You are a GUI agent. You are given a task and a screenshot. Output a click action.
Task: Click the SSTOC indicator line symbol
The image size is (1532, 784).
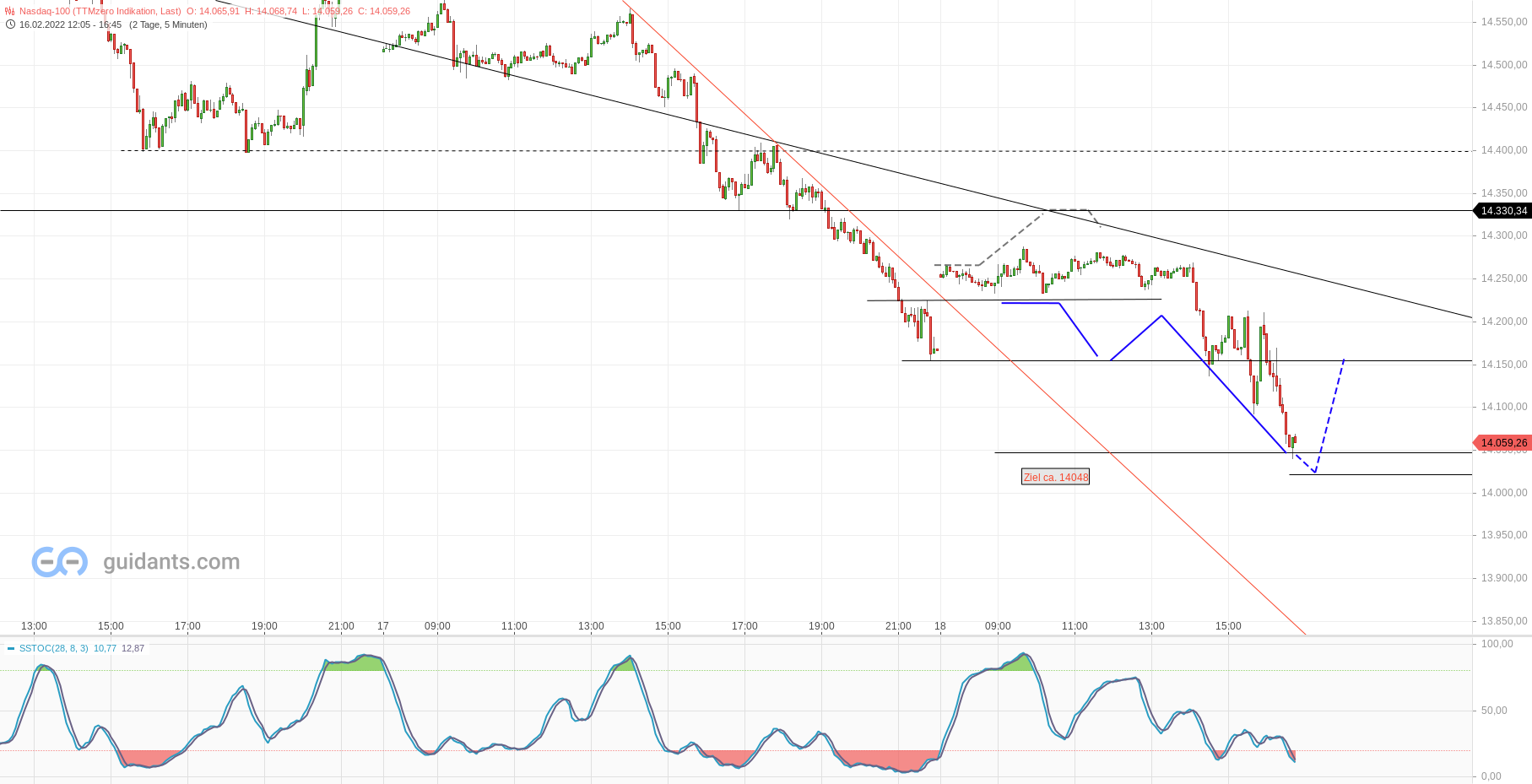point(12,648)
